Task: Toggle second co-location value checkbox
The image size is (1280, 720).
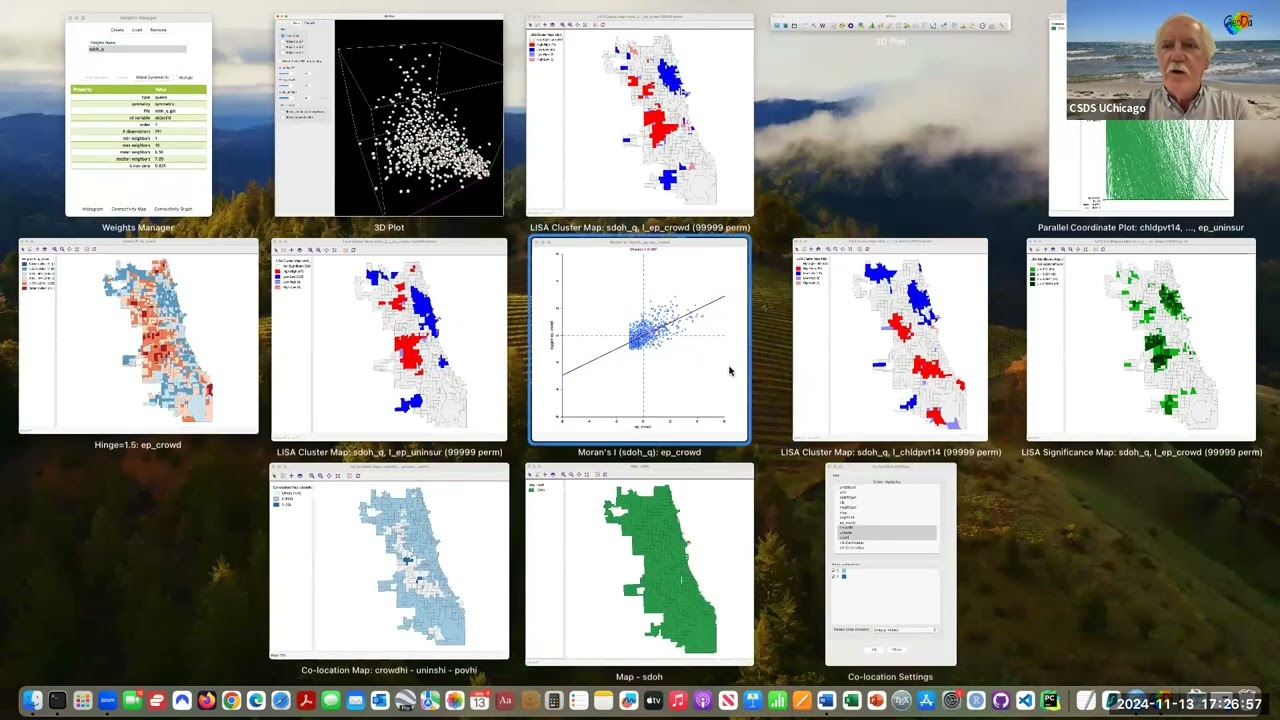Action: 833,577
